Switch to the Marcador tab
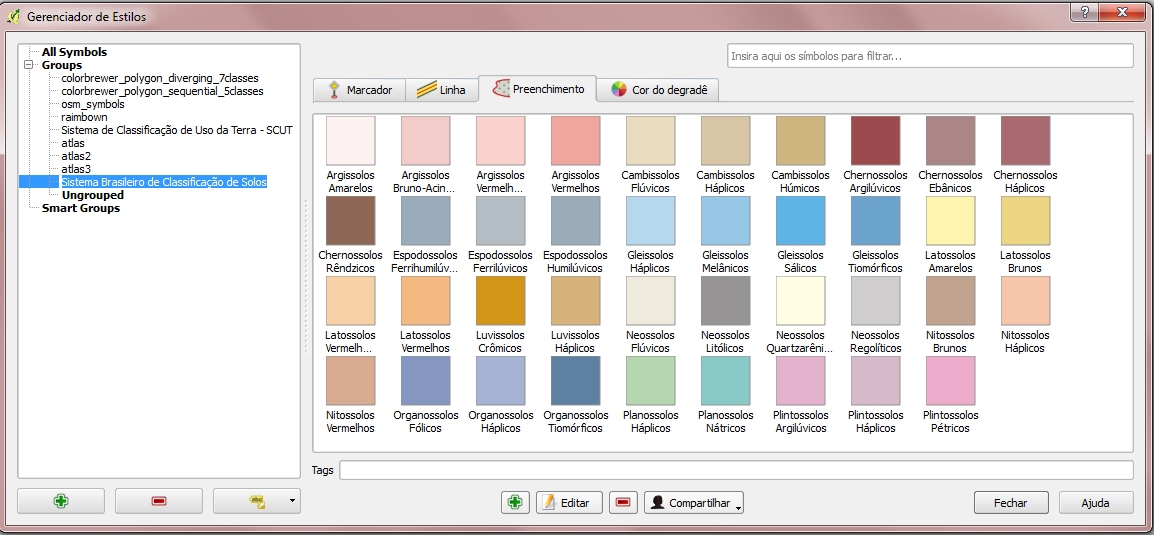This screenshot has height=535, width=1154. coord(359,90)
